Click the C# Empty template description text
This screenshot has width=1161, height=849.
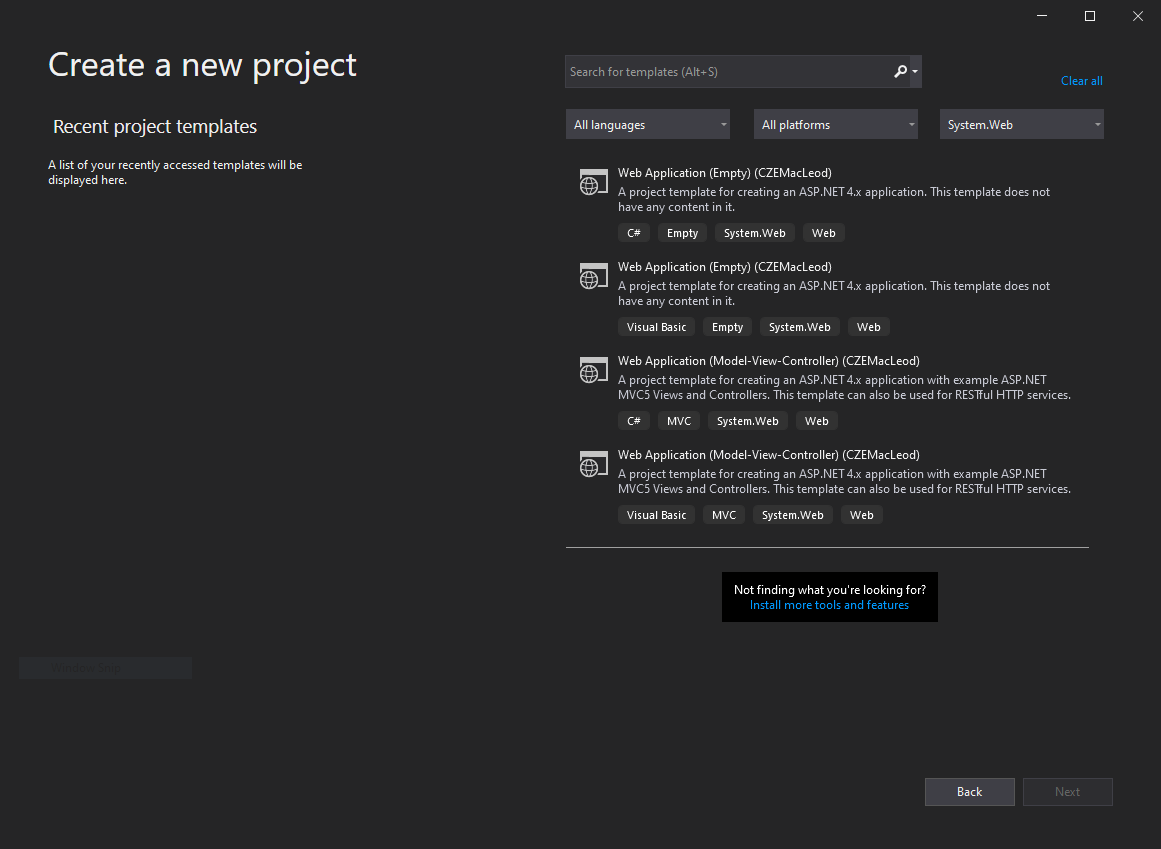coord(834,199)
